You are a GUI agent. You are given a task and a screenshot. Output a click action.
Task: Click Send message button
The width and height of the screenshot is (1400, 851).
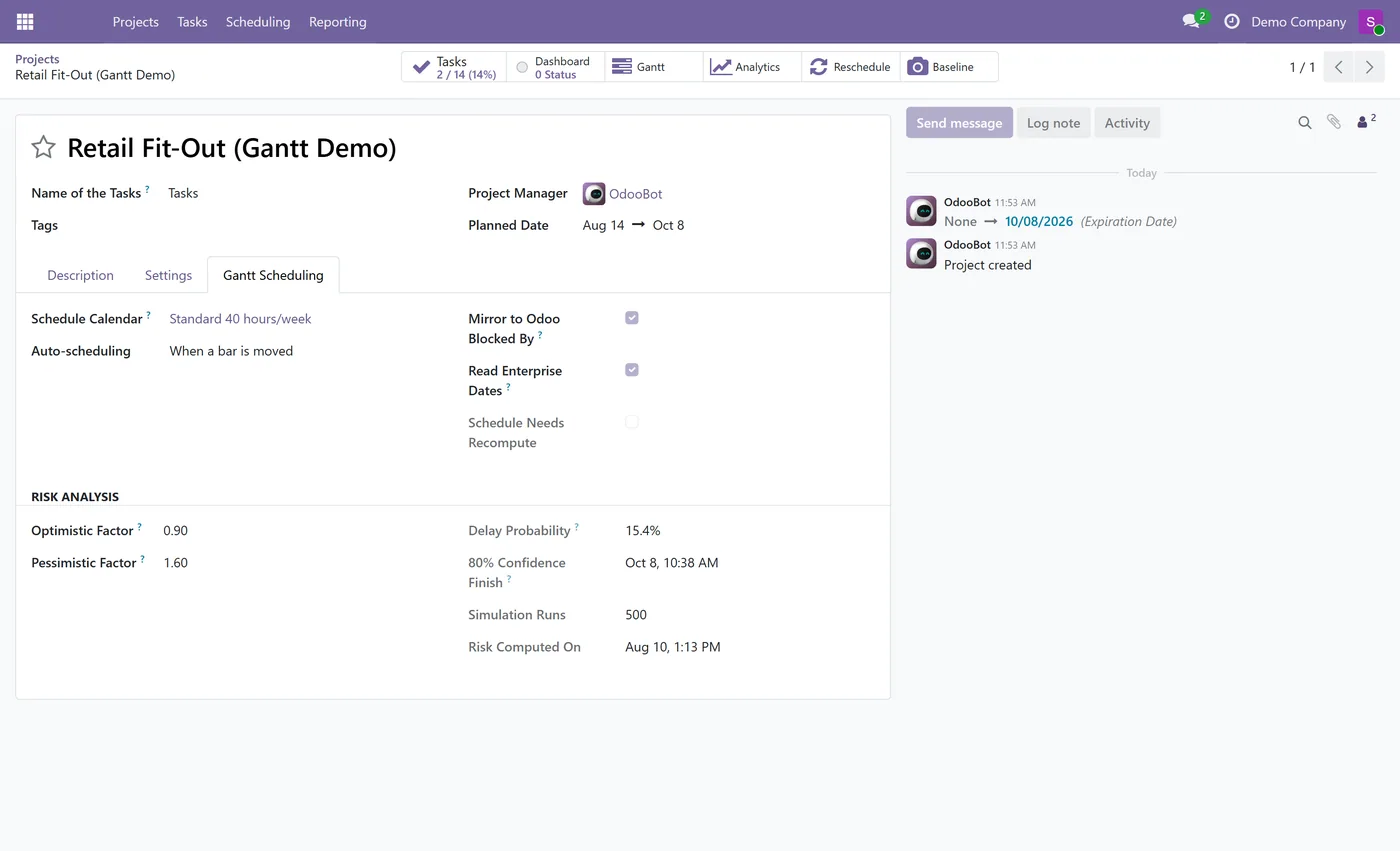click(959, 123)
